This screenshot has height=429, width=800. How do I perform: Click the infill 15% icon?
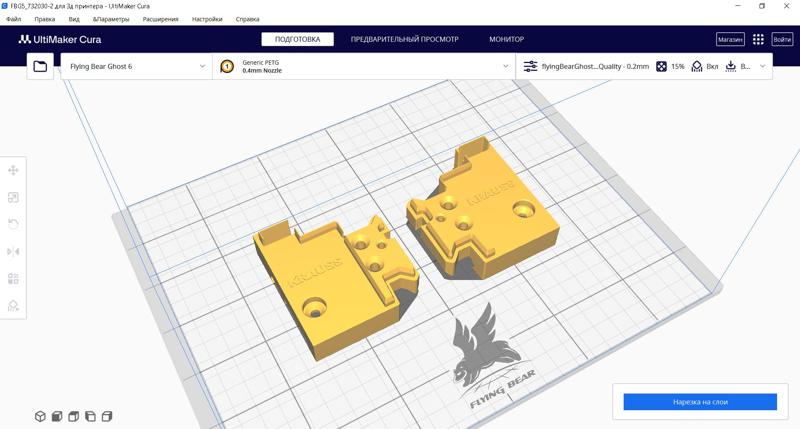click(661, 66)
